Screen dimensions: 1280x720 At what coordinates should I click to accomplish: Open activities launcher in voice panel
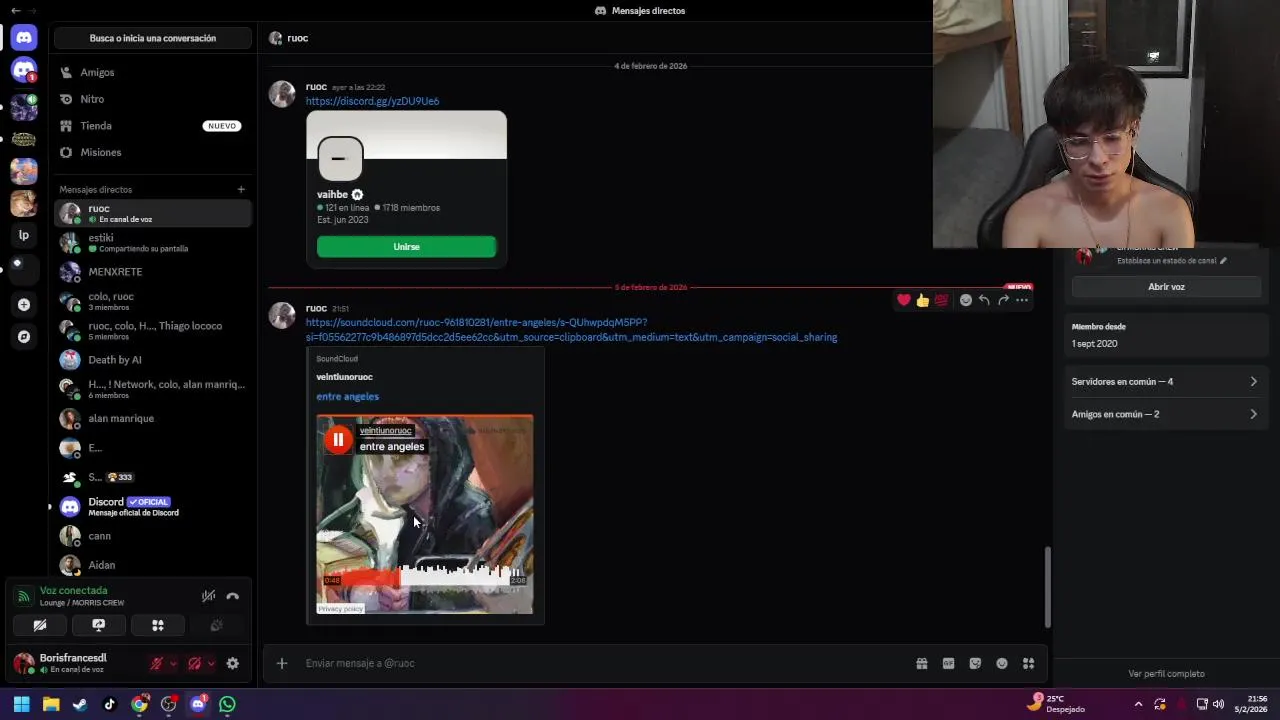158,625
